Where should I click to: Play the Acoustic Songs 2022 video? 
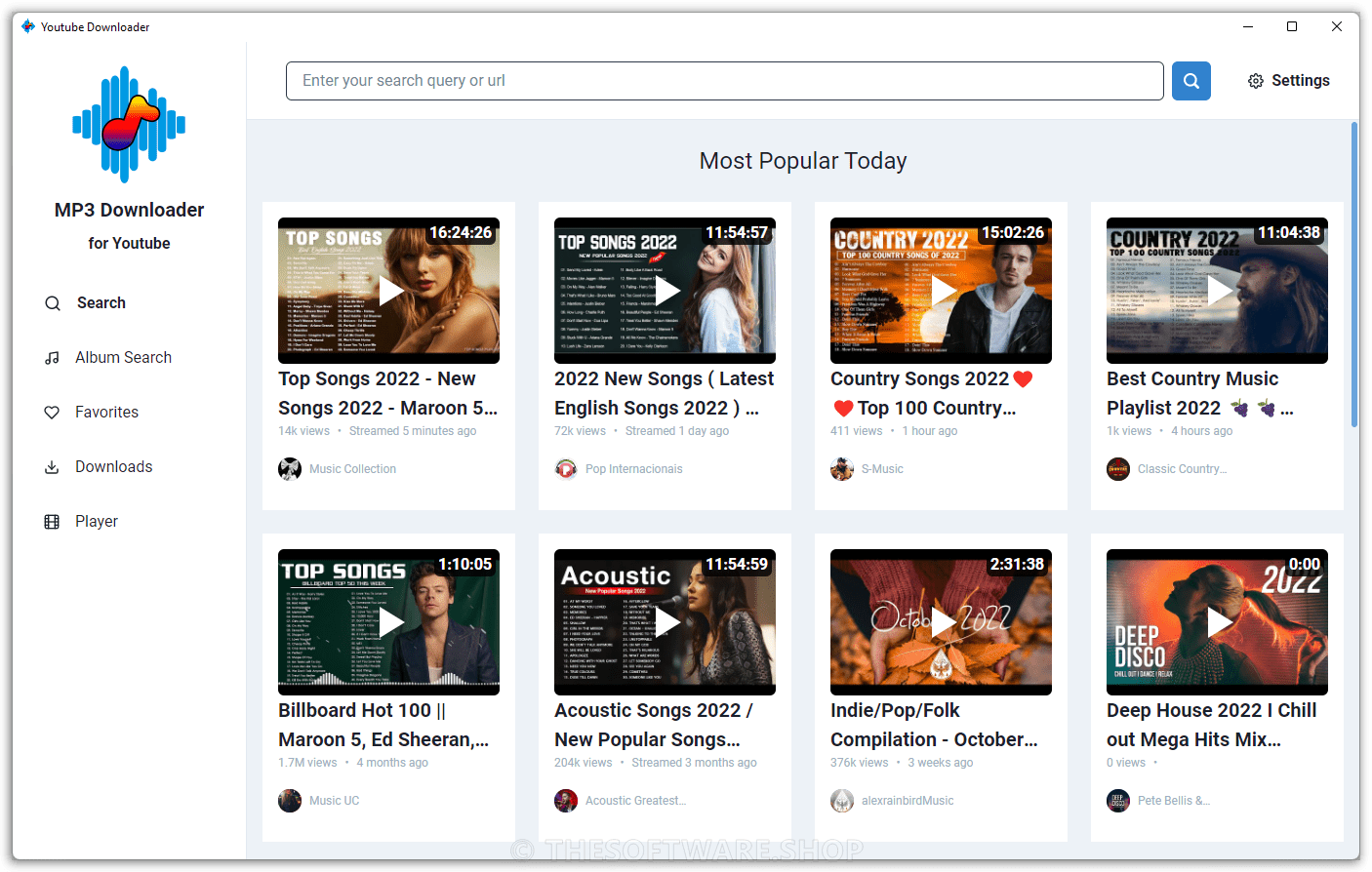pyautogui.click(x=666, y=622)
